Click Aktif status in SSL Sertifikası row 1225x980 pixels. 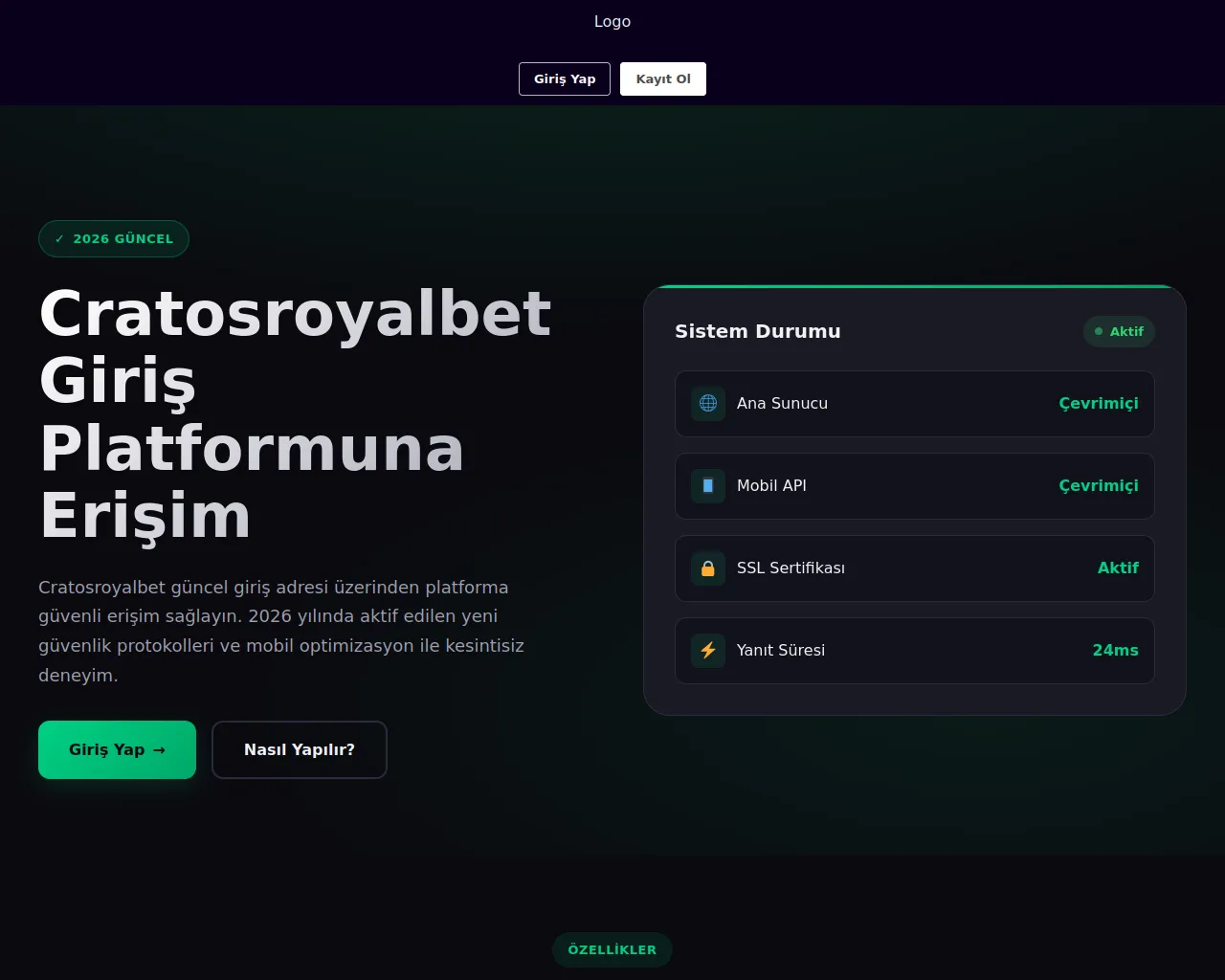(1118, 568)
